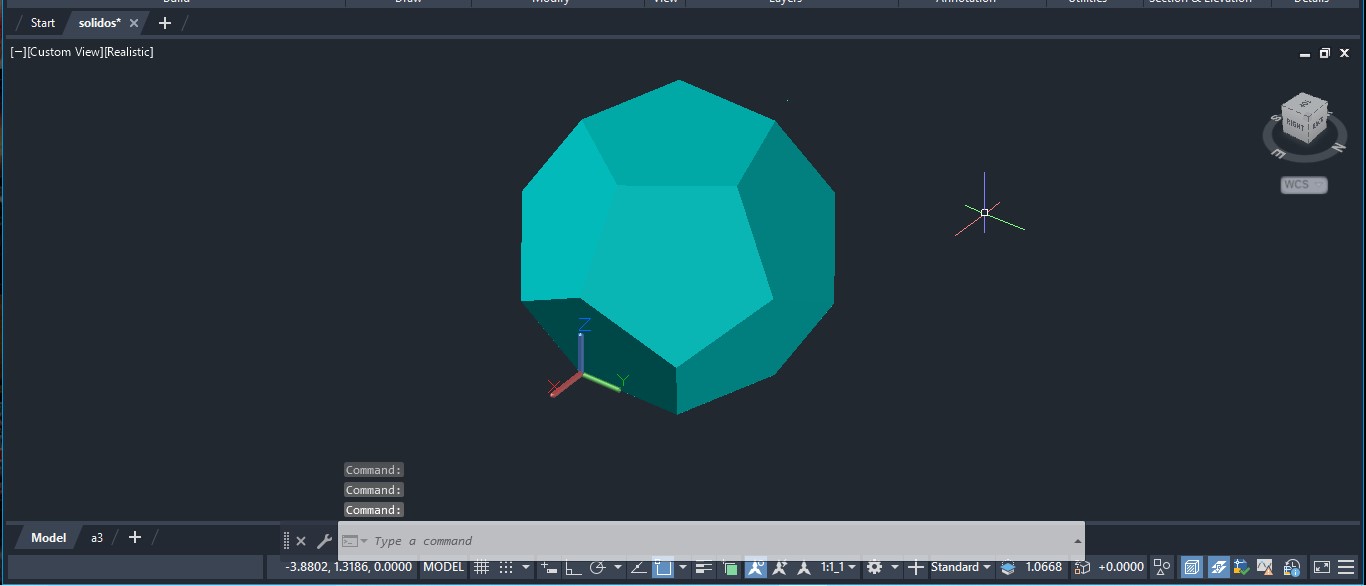1366x586 pixels.
Task: Click the workspace switching gear icon
Action: pyautogui.click(x=874, y=567)
